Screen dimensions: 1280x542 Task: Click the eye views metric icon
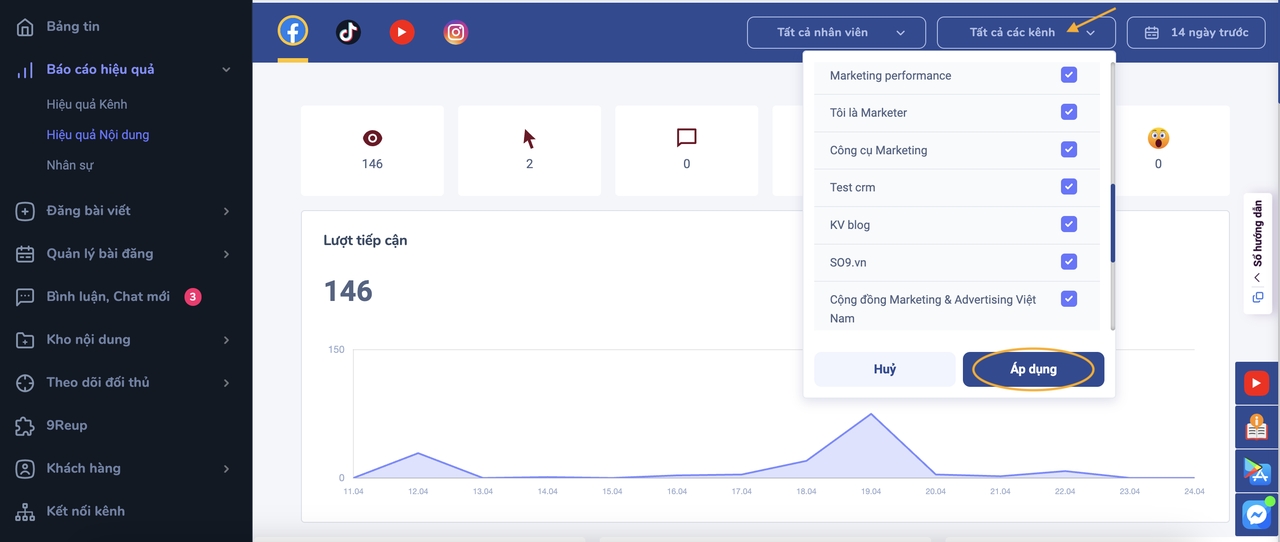[x=372, y=138]
